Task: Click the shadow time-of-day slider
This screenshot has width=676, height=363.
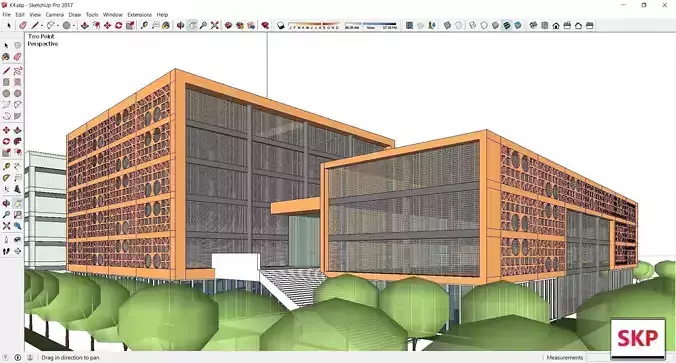Action: click(x=371, y=25)
